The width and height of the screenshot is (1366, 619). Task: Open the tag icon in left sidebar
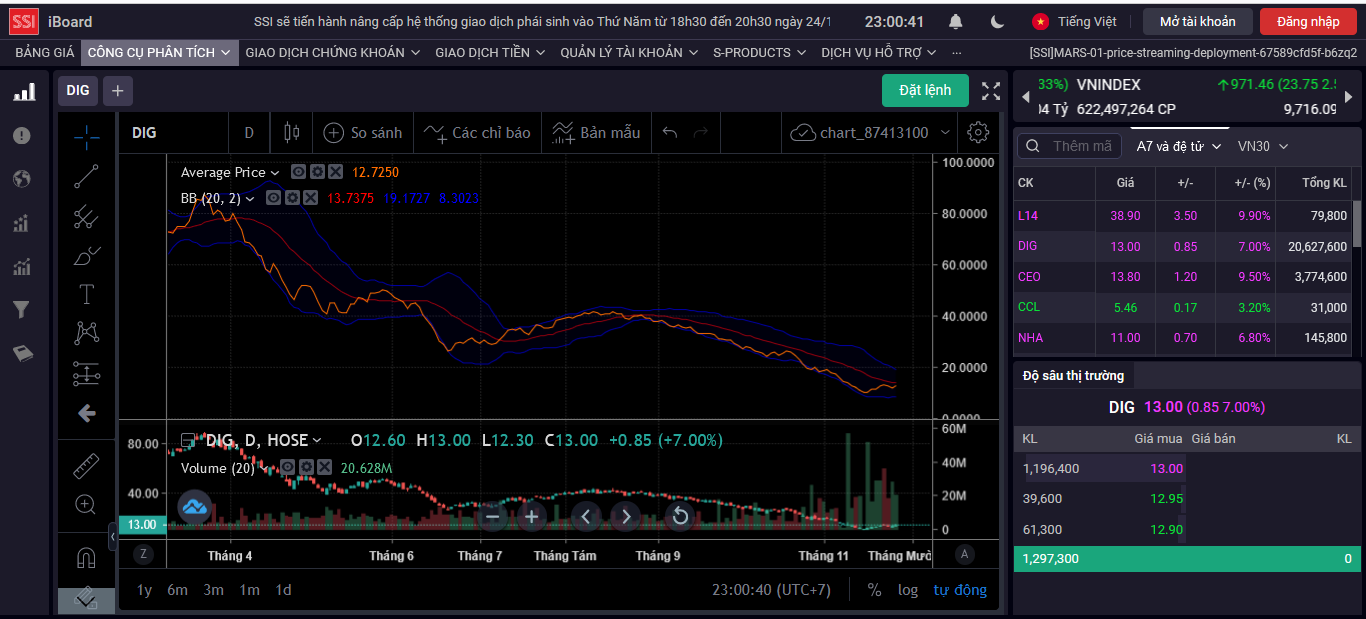pyautogui.click(x=22, y=353)
